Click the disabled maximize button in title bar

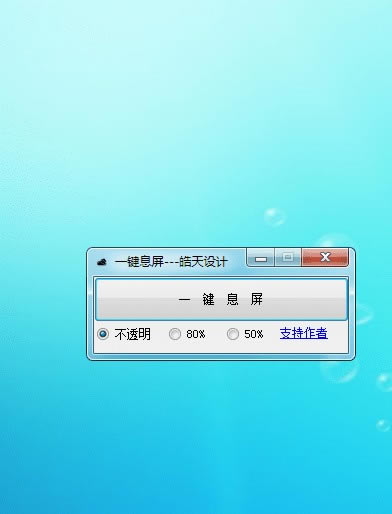[288, 258]
